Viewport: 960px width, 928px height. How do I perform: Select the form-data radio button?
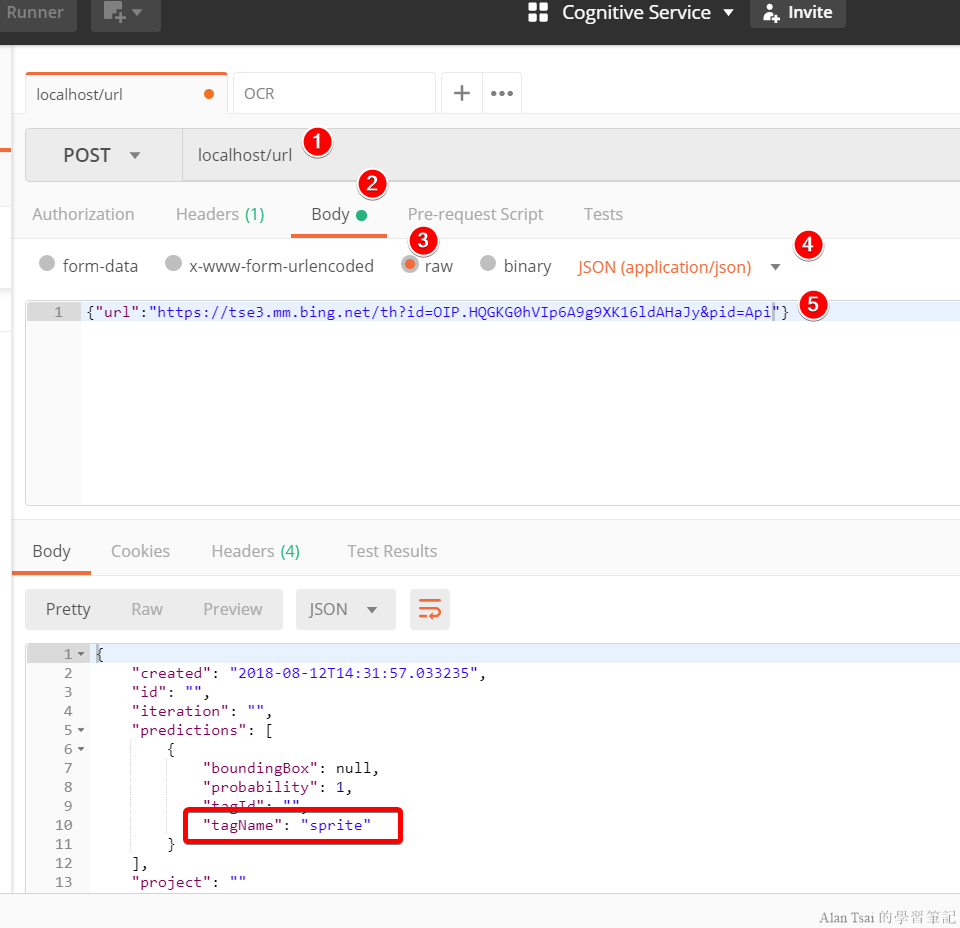pyautogui.click(x=47, y=263)
